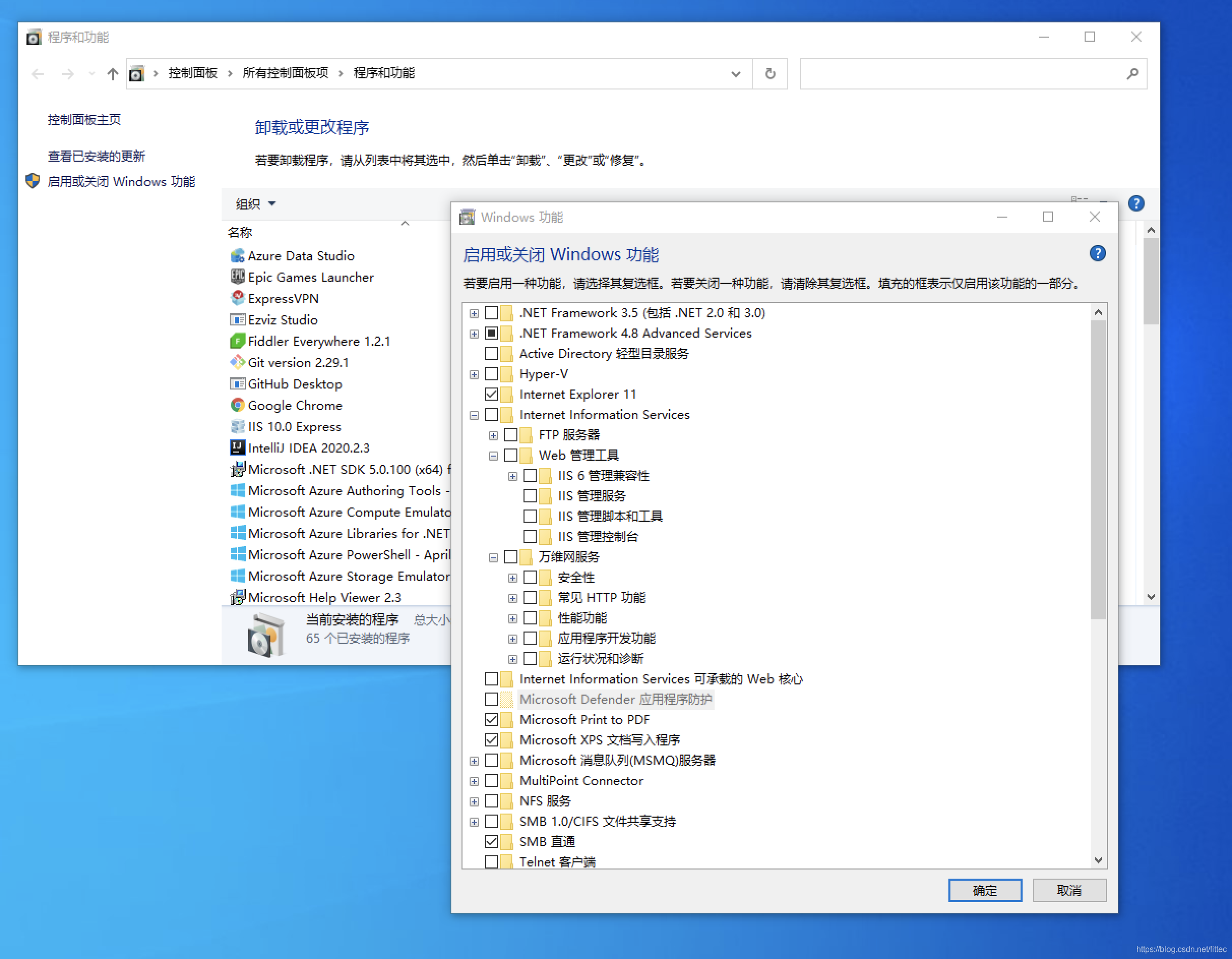Click the Fiddler Everywhere green icon
1232x959 pixels.
click(x=237, y=341)
